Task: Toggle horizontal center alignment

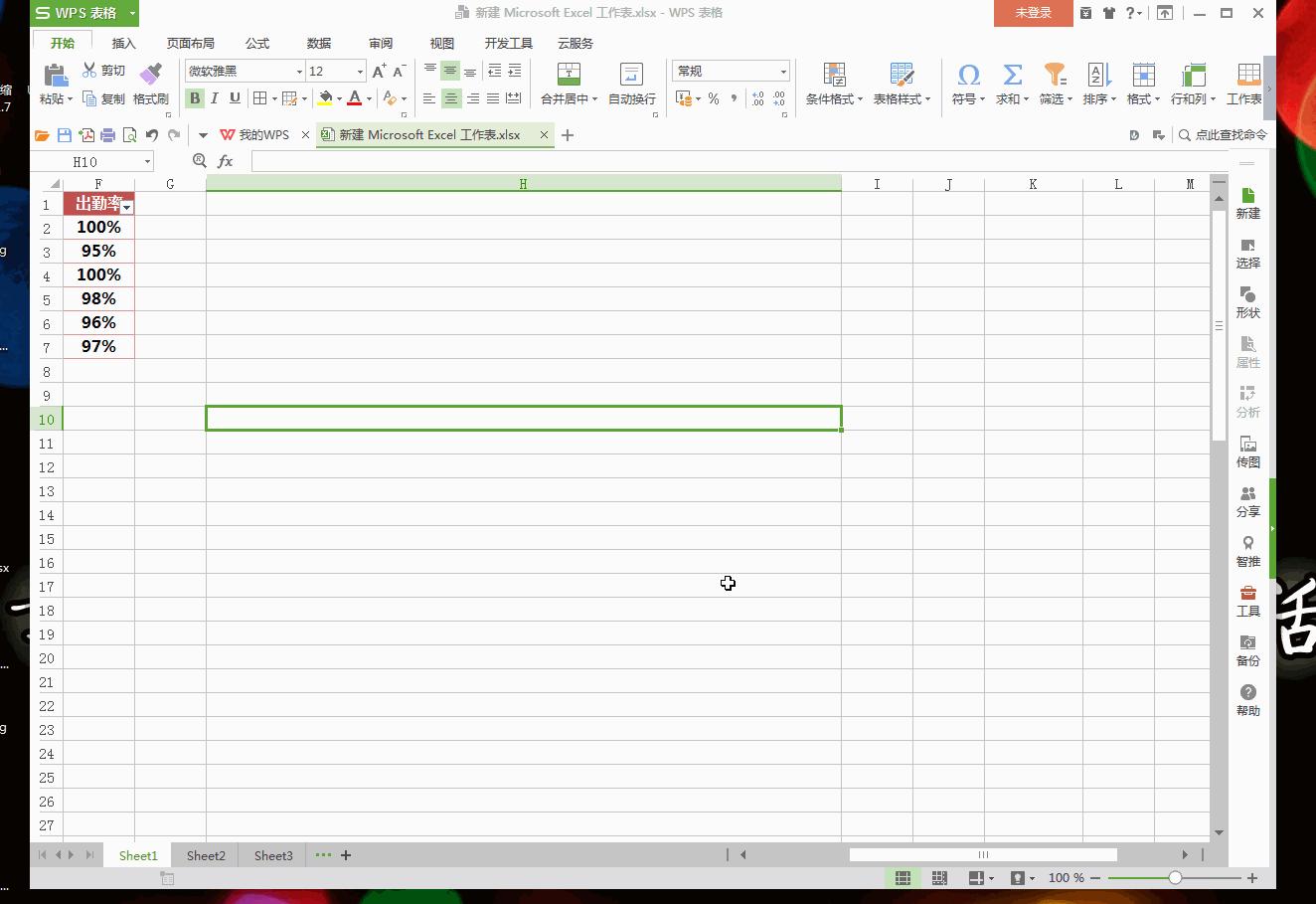Action: 450,98
